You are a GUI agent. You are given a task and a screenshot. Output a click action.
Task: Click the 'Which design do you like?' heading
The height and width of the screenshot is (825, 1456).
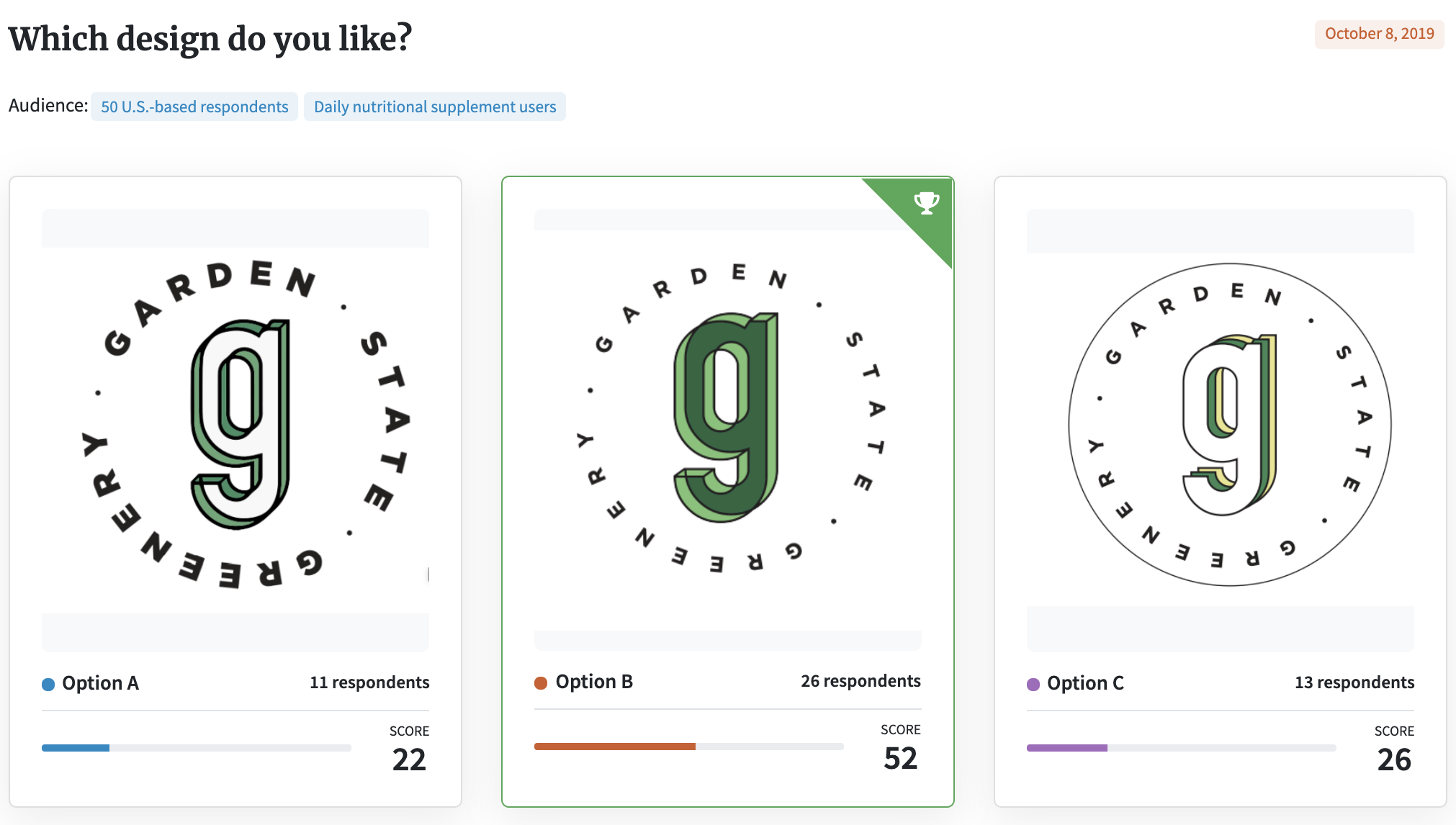(x=210, y=39)
